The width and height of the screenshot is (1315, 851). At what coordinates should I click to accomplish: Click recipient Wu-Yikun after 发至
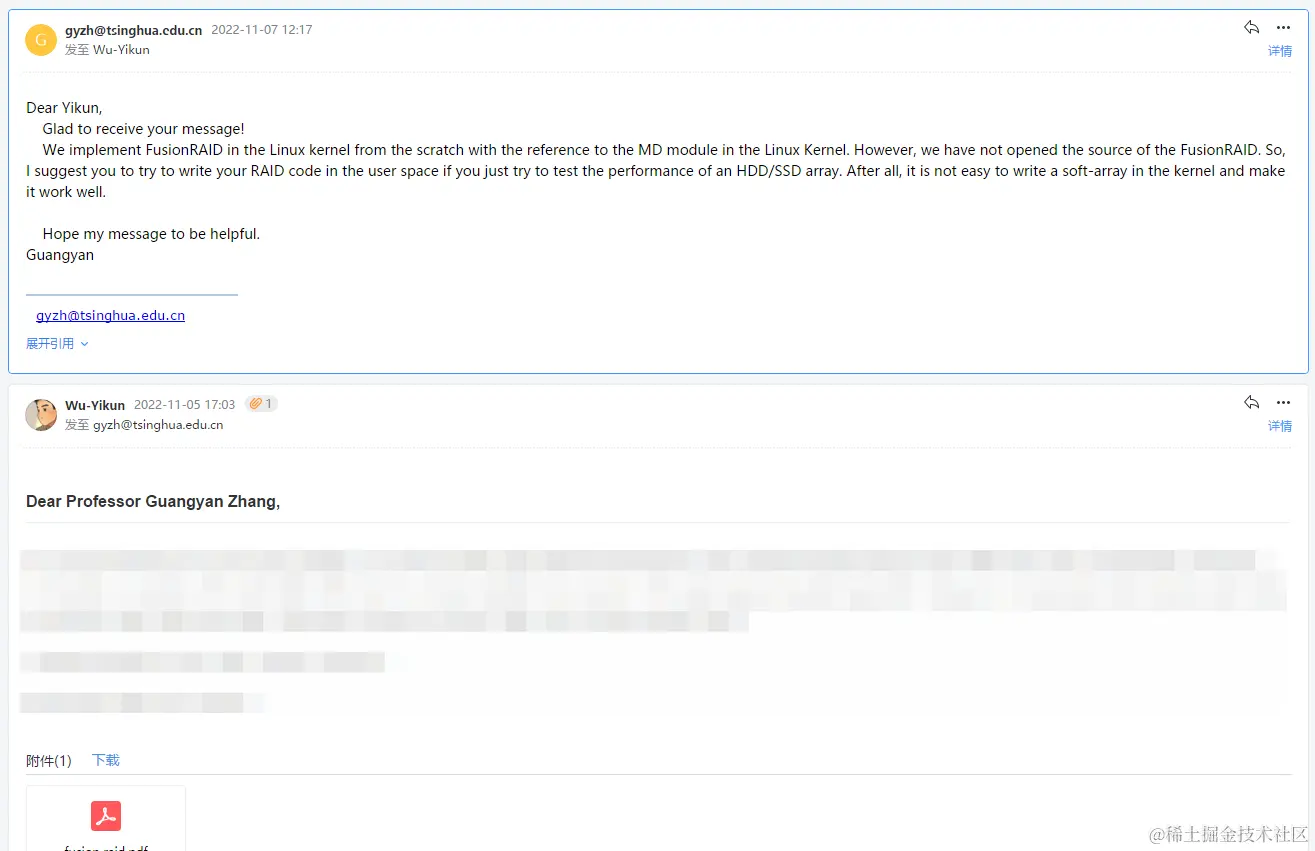121,49
